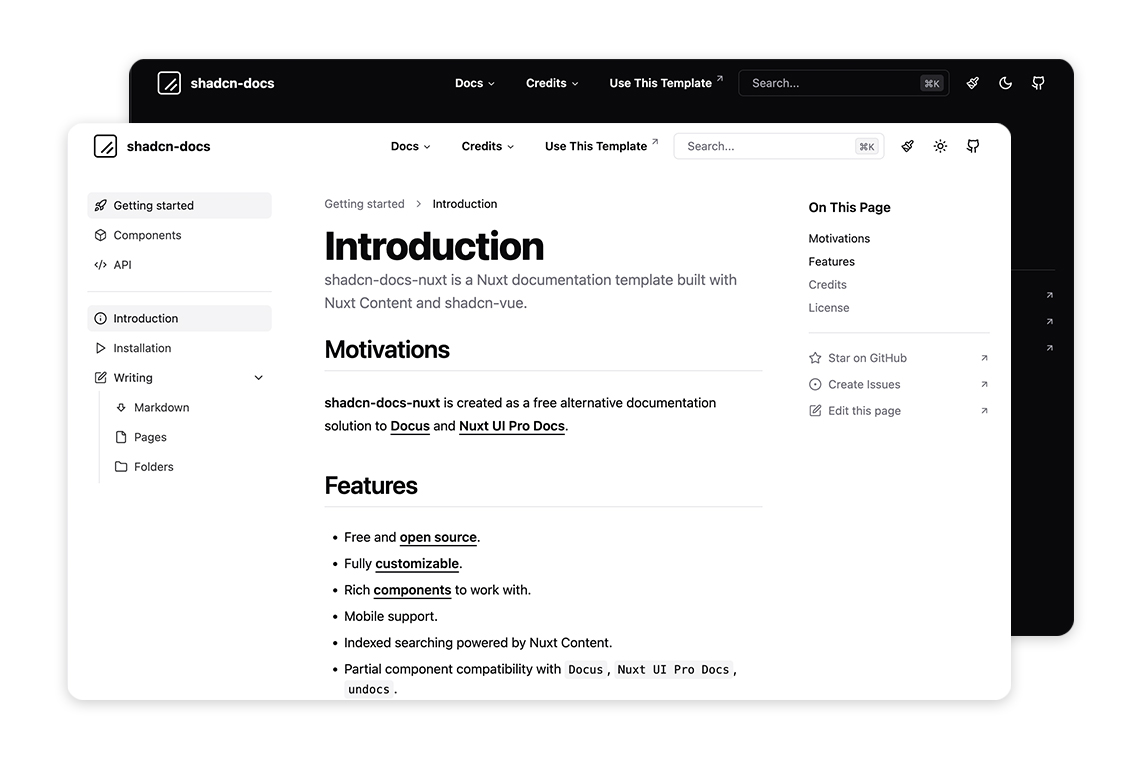Click external arrow next to Edit this page

point(984,411)
